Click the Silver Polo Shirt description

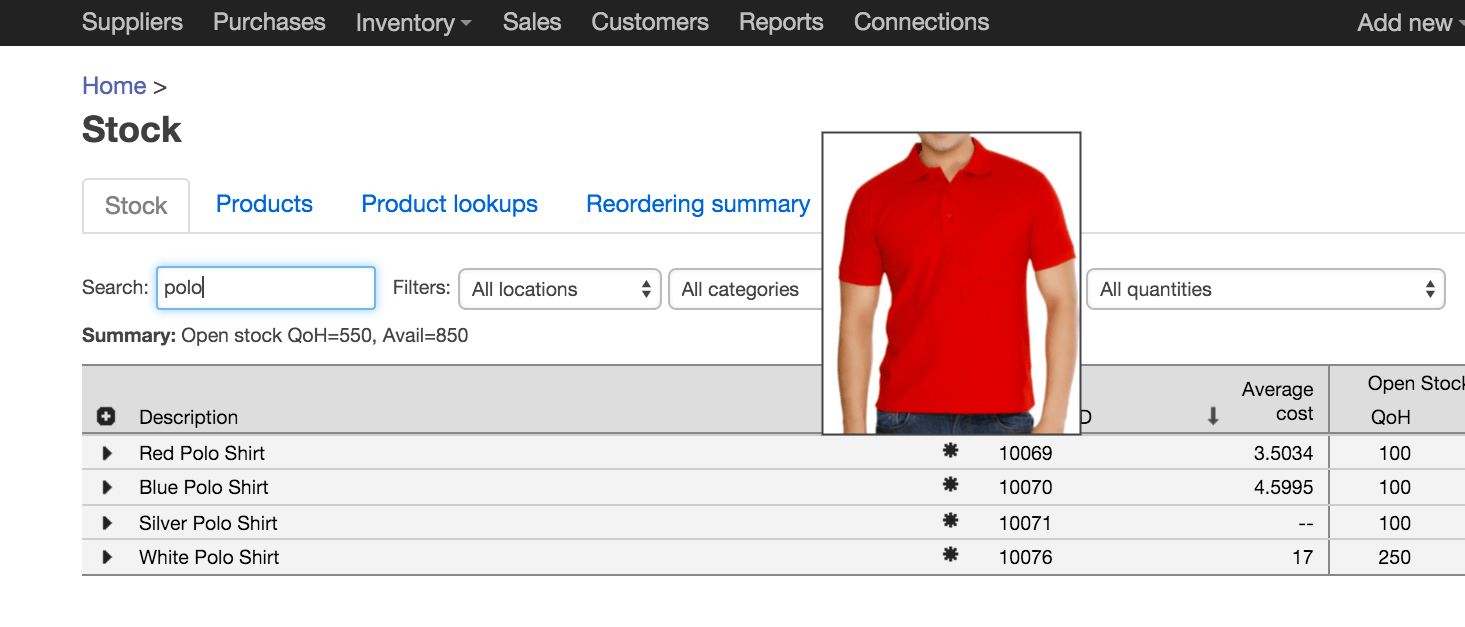point(208,523)
